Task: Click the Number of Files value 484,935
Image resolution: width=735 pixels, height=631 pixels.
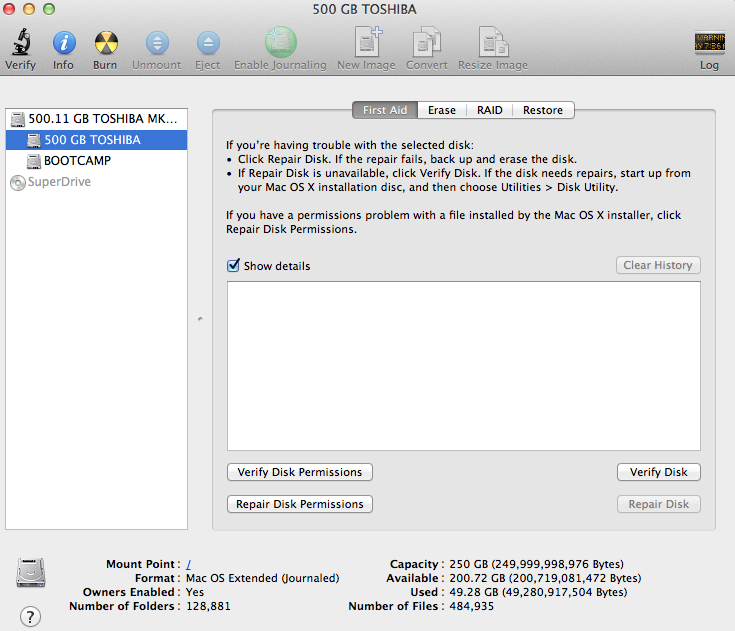Action: click(472, 606)
